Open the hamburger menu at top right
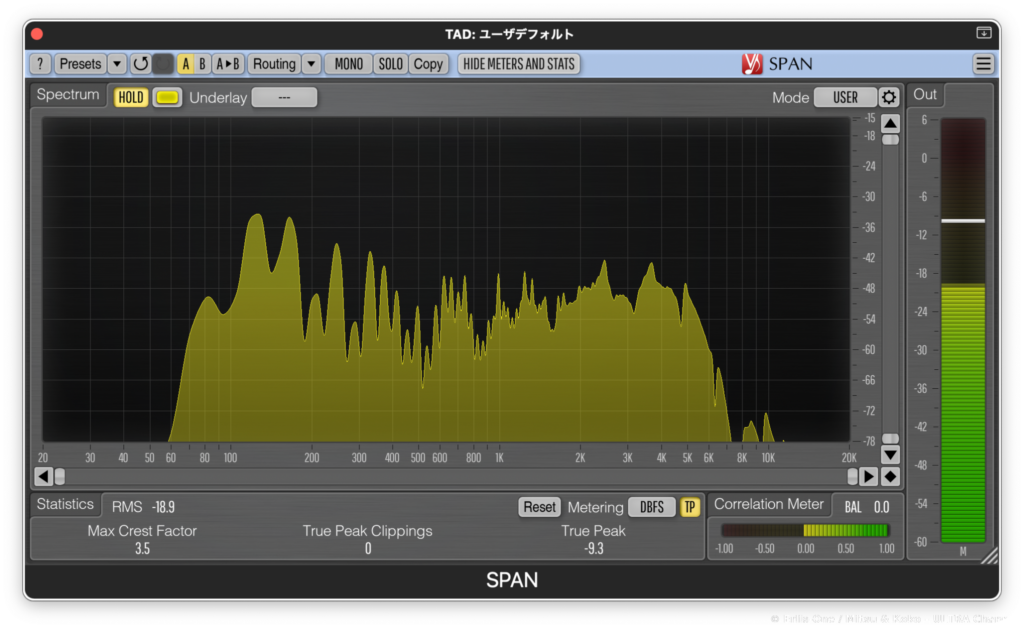The width and height of the screenshot is (1024, 628). [984, 64]
